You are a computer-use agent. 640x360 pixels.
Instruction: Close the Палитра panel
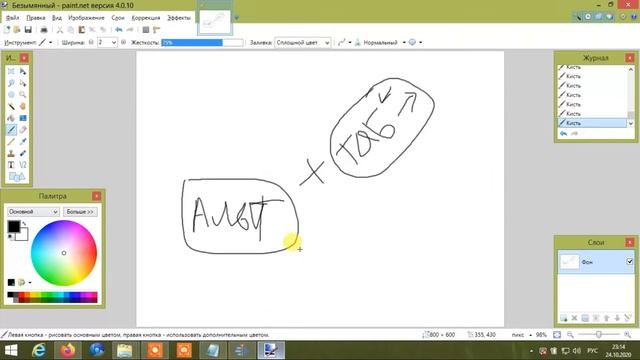[x=96, y=196]
